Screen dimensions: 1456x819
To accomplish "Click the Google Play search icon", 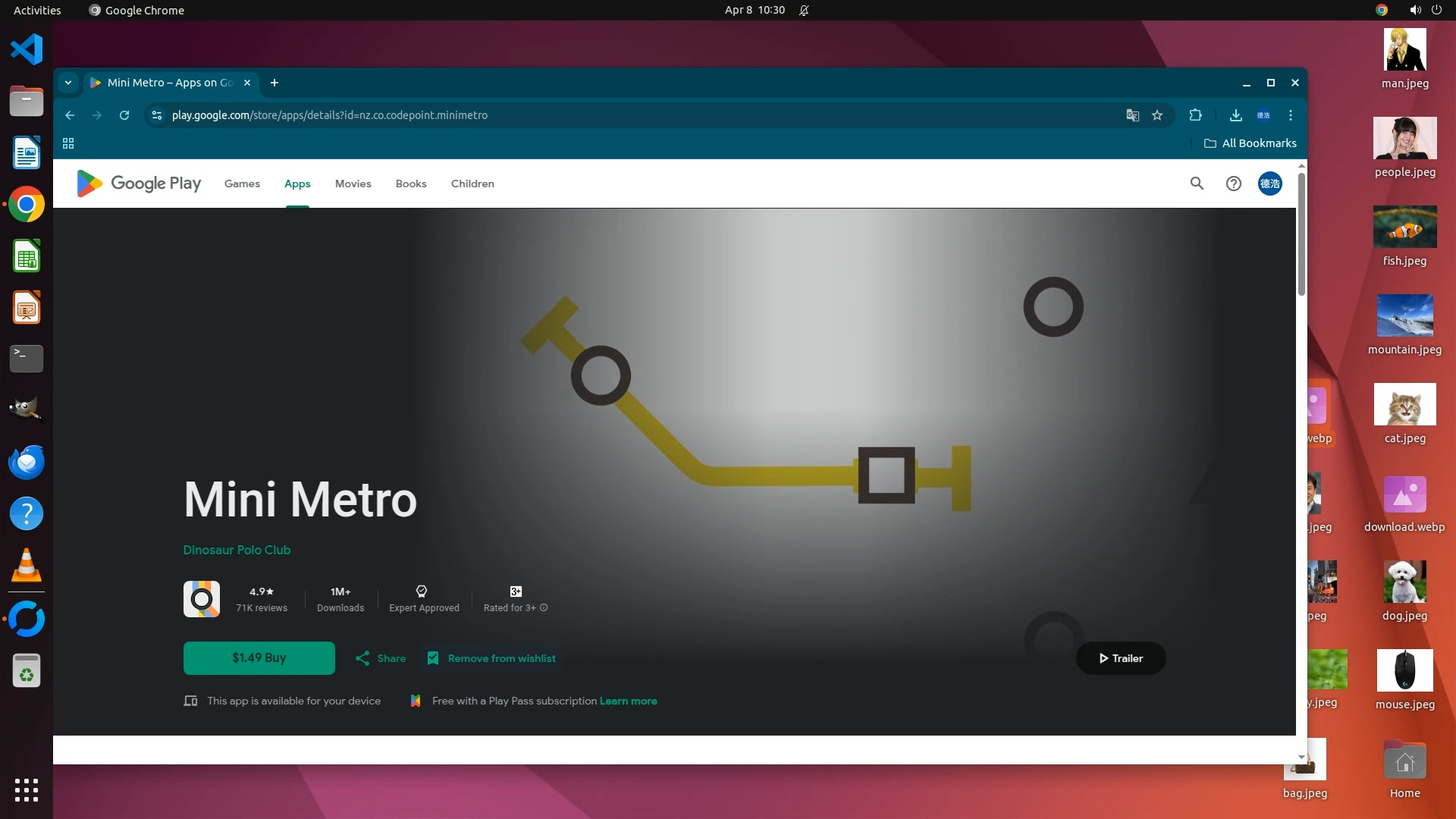I will pos(1197,184).
